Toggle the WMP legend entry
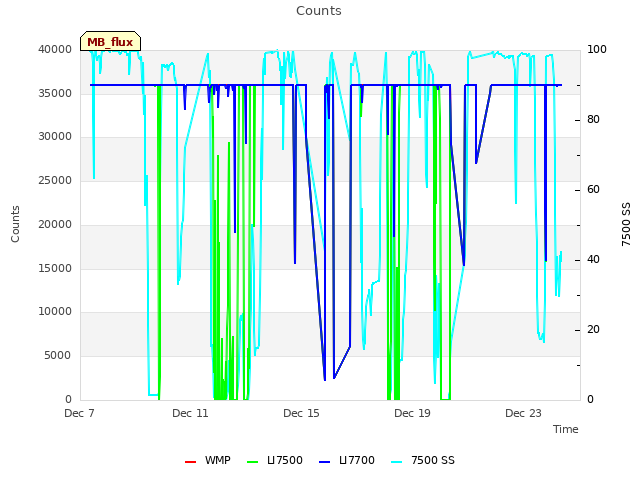This screenshot has width=640, height=480. click(x=208, y=460)
